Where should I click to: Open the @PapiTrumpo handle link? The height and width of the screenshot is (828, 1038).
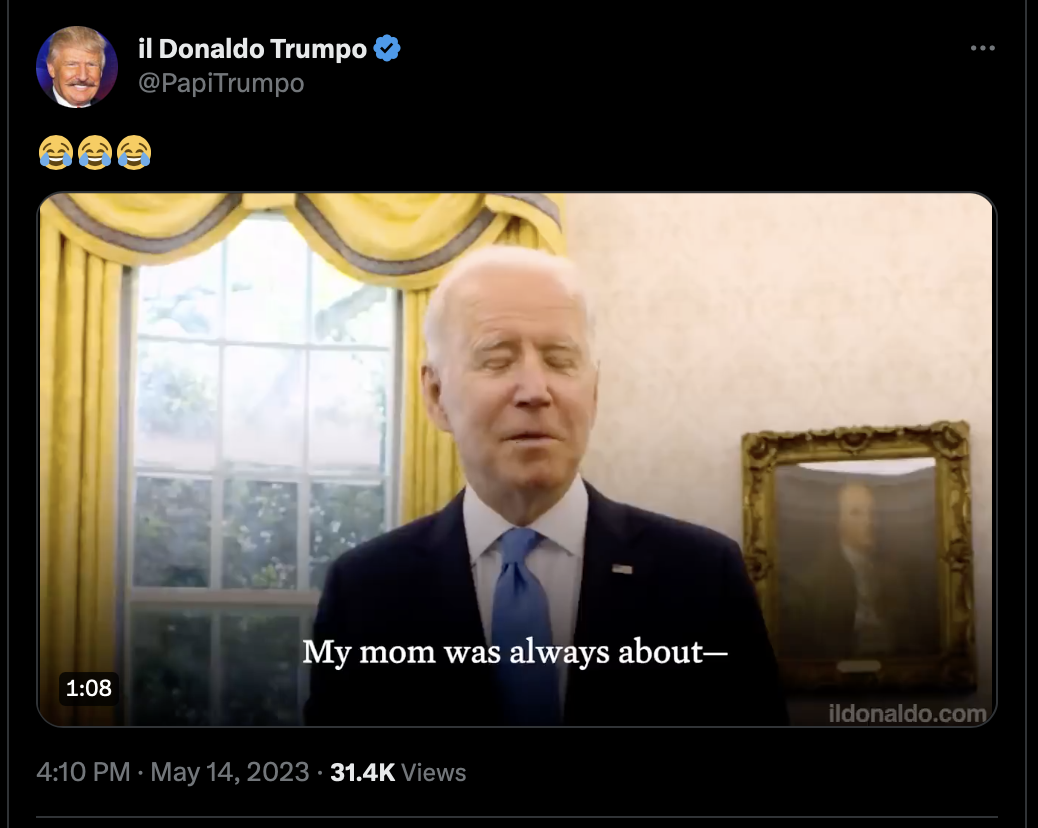coord(221,83)
